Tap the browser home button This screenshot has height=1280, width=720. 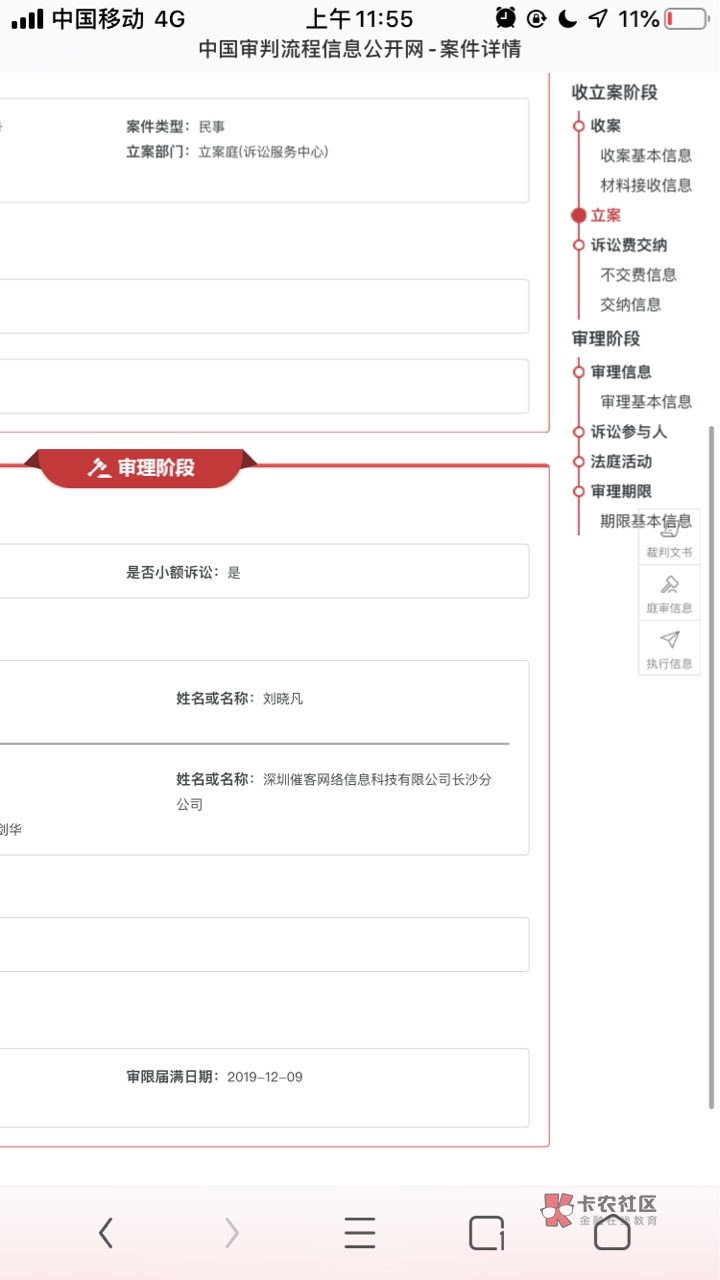pyautogui.click(x=612, y=1235)
